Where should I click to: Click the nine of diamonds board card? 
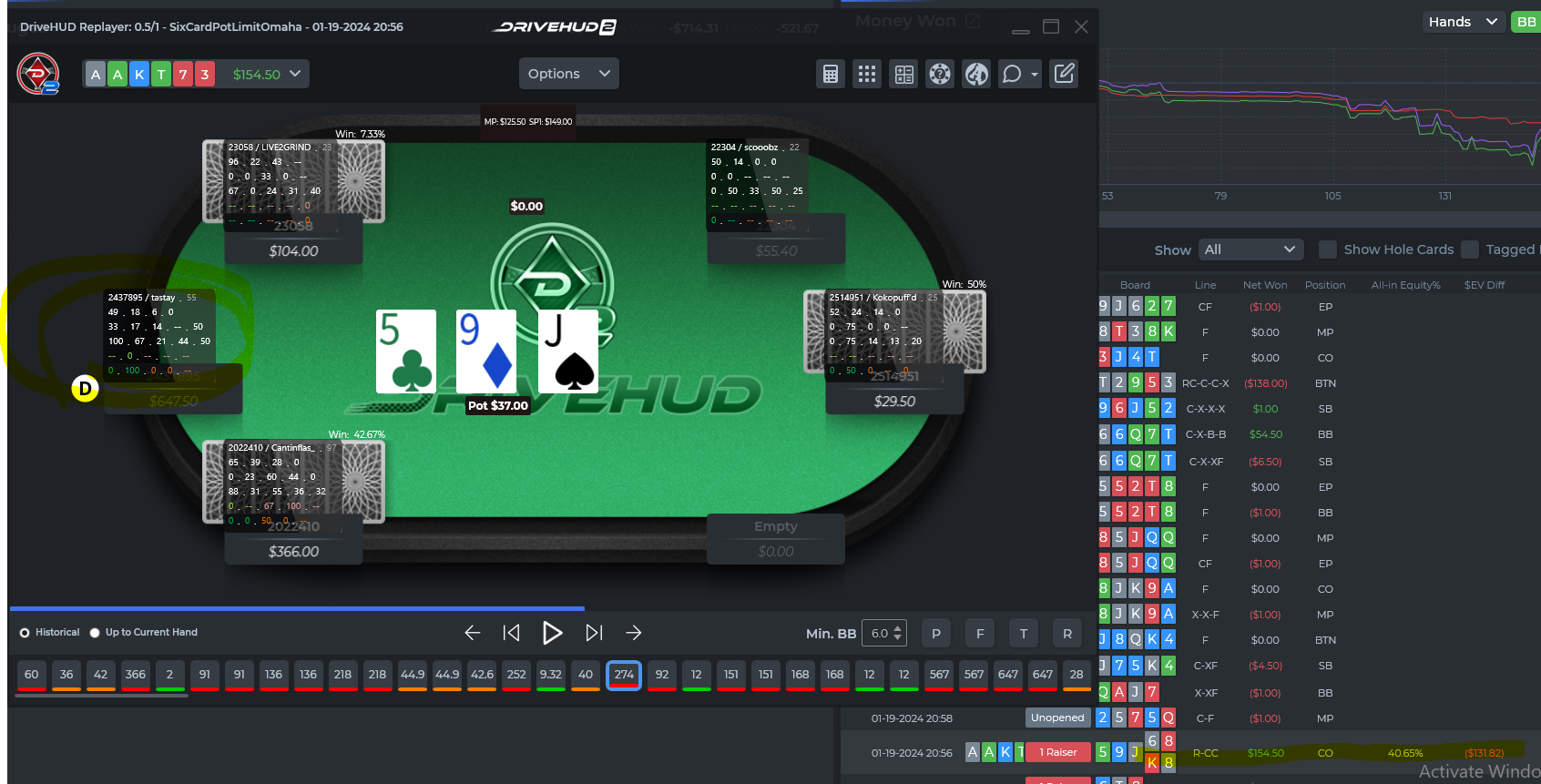[x=486, y=351]
